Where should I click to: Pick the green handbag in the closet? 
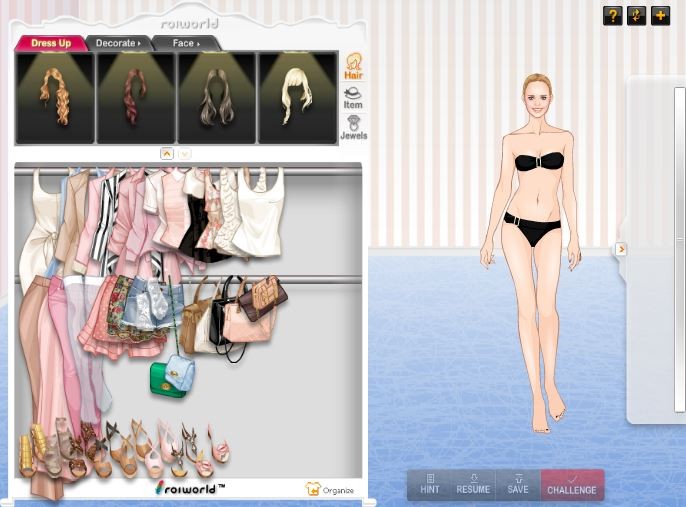[168, 380]
